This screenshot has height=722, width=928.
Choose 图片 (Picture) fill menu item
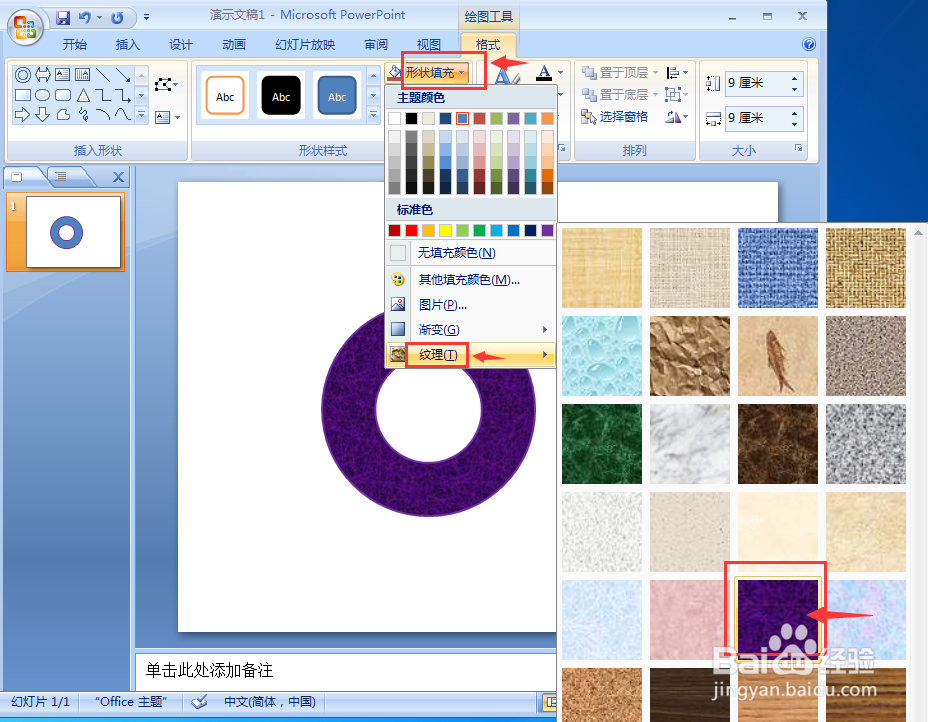[471, 305]
